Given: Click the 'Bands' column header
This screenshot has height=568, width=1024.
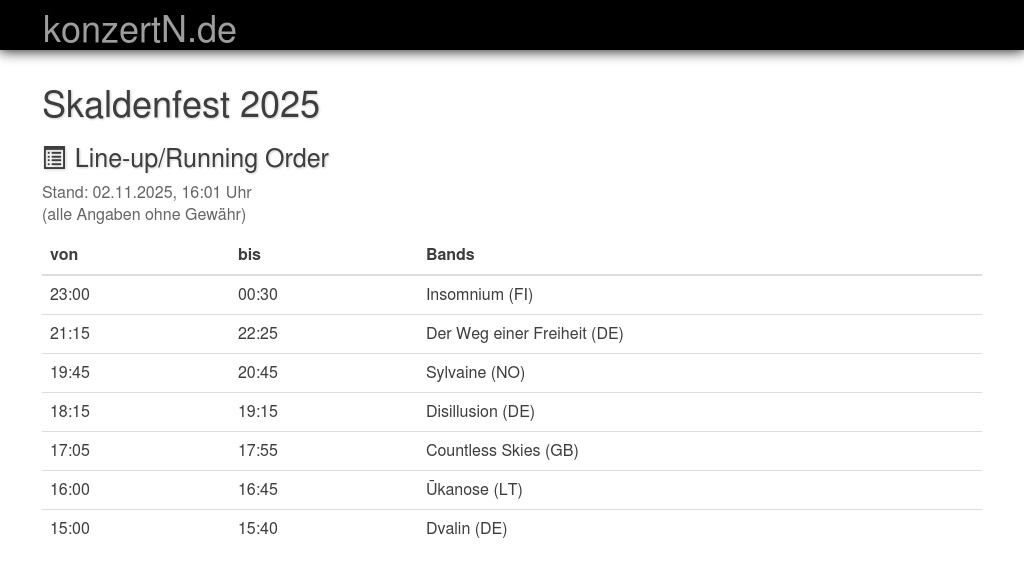Looking at the screenshot, I should point(450,254).
